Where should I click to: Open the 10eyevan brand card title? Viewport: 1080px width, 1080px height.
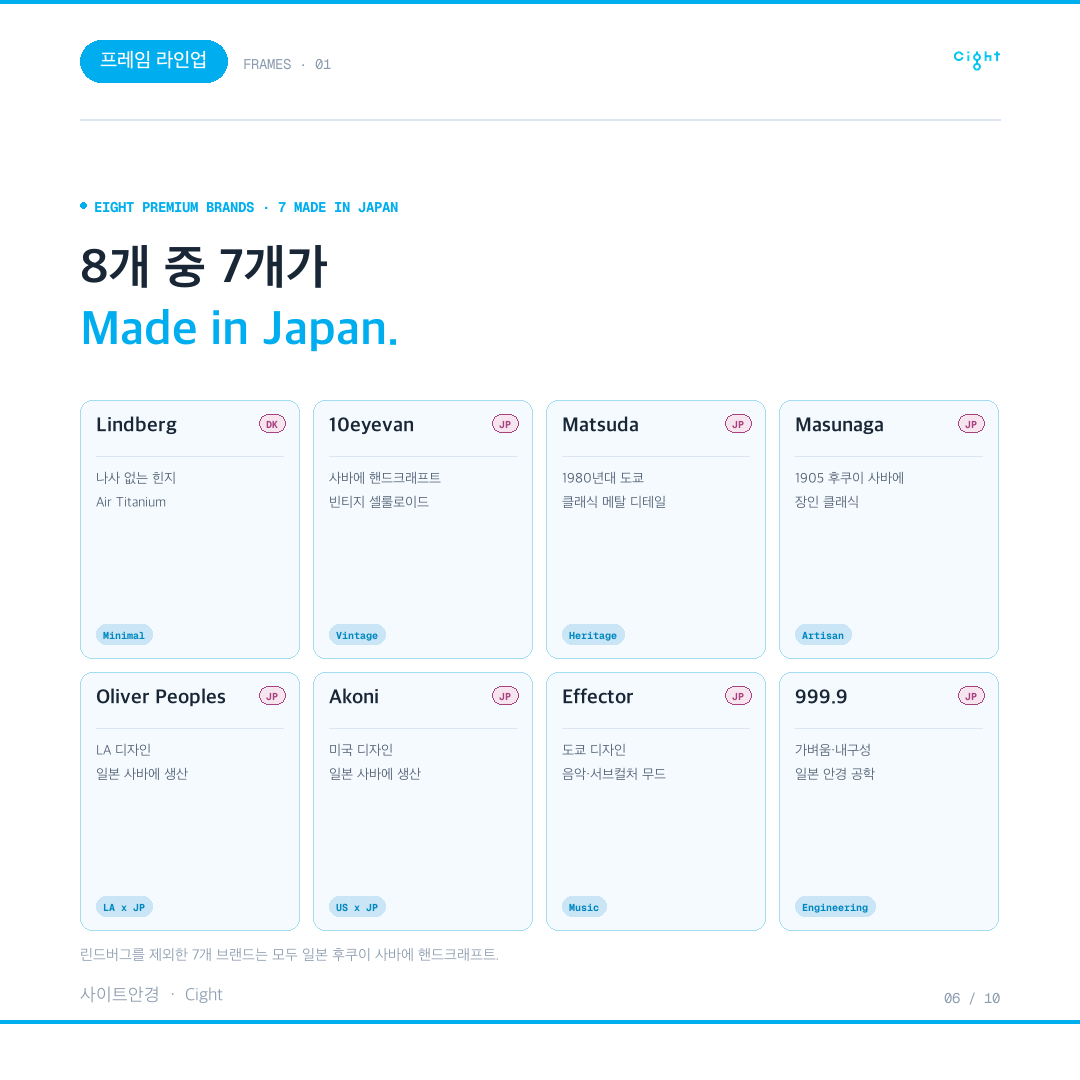[x=371, y=425]
